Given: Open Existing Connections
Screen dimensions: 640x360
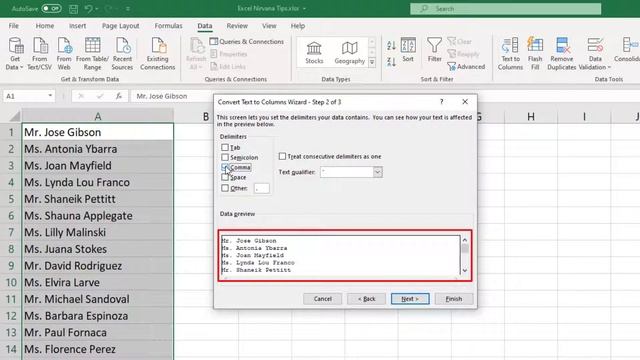Looking at the screenshot, I should pyautogui.click(x=158, y=54).
